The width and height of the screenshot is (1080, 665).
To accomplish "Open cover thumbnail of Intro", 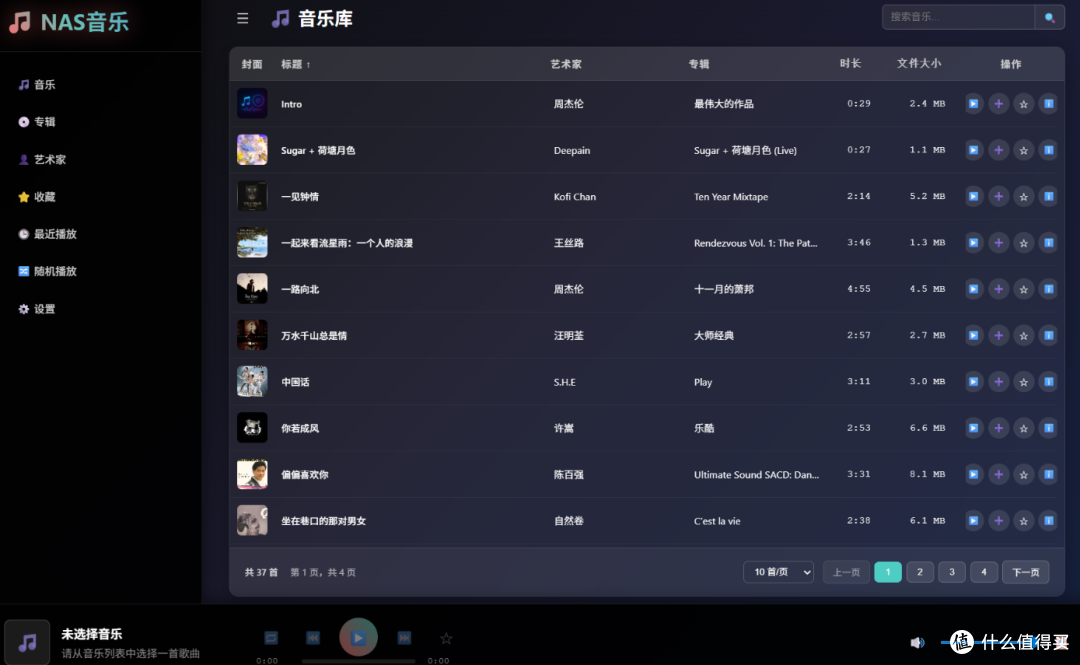I will (252, 103).
